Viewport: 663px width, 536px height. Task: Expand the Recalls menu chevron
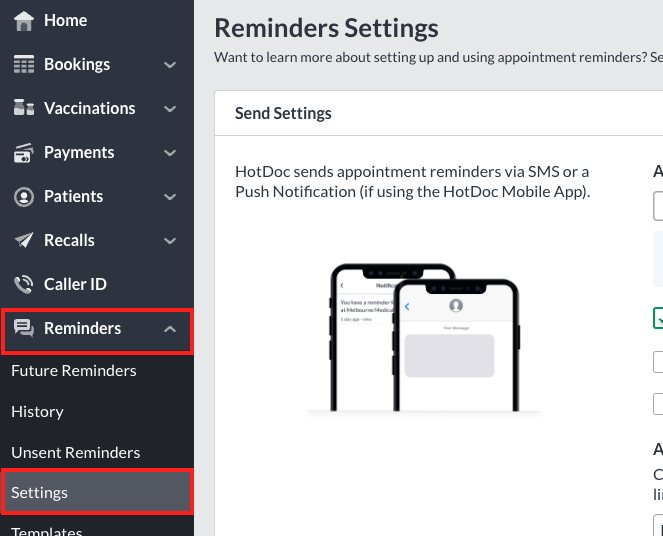pos(170,241)
